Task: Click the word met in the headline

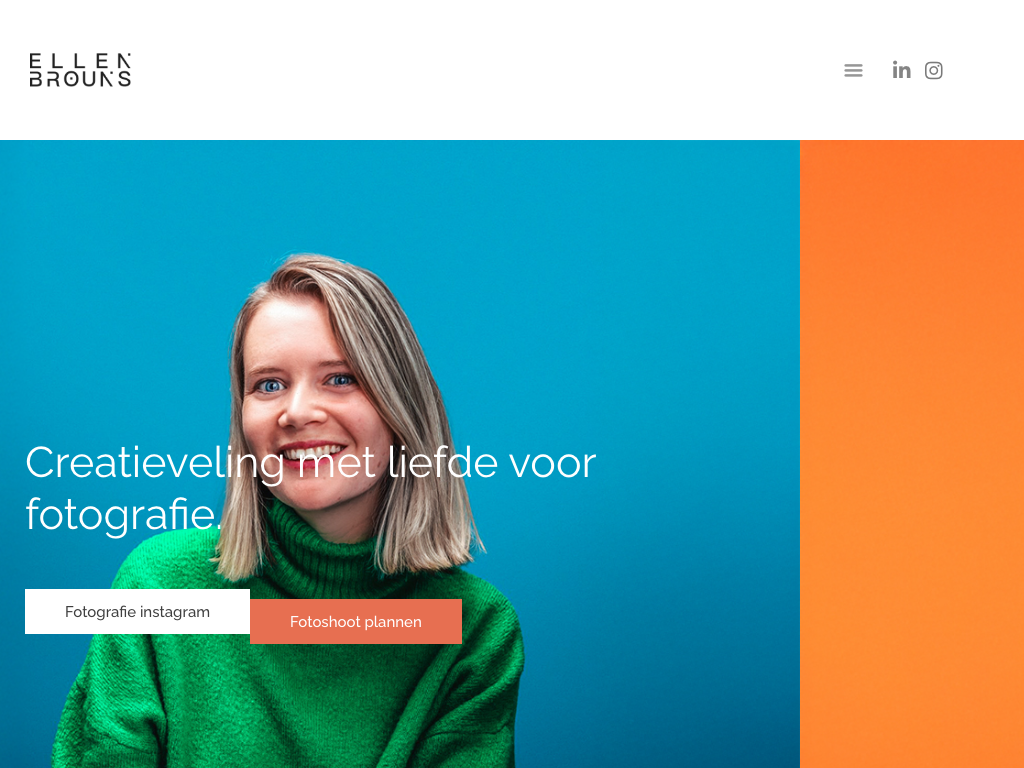Action: (336, 464)
